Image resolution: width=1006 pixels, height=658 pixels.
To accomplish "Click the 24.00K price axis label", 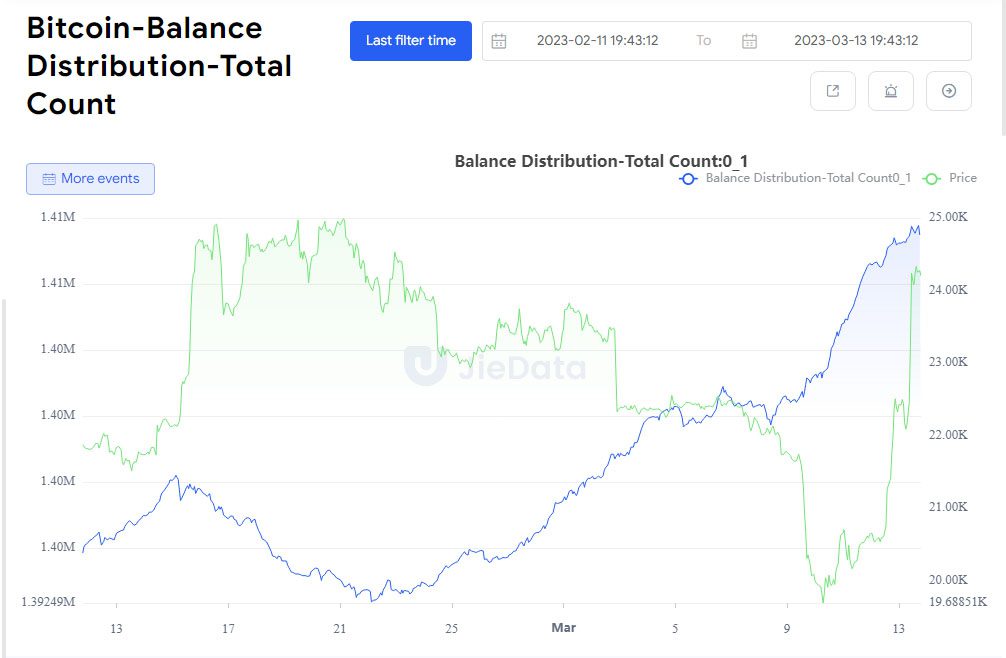I will pos(948,290).
